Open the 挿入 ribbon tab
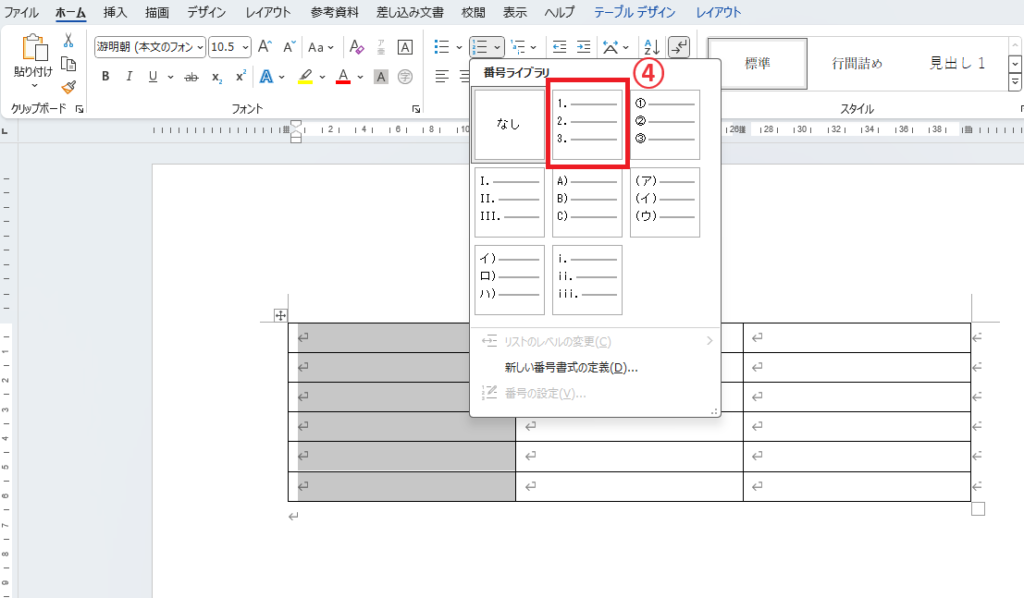The width and height of the screenshot is (1024, 598). tap(115, 13)
